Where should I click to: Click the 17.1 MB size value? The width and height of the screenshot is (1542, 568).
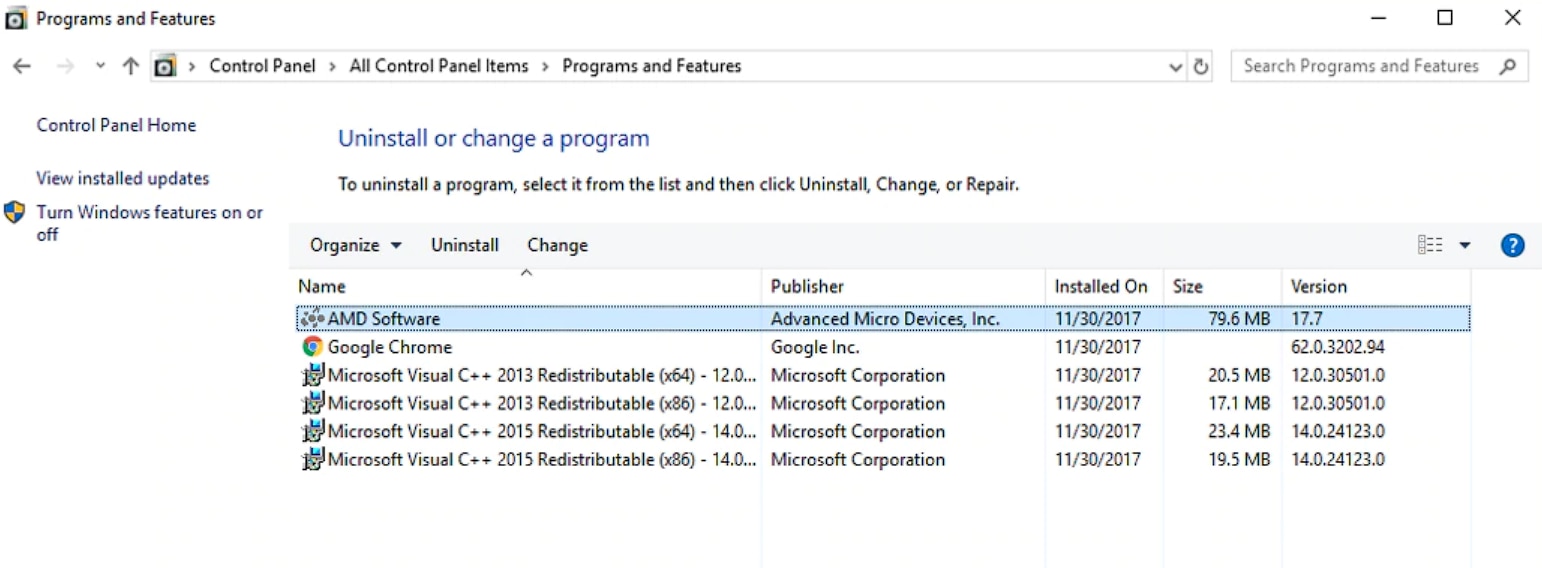pyautogui.click(x=1239, y=403)
